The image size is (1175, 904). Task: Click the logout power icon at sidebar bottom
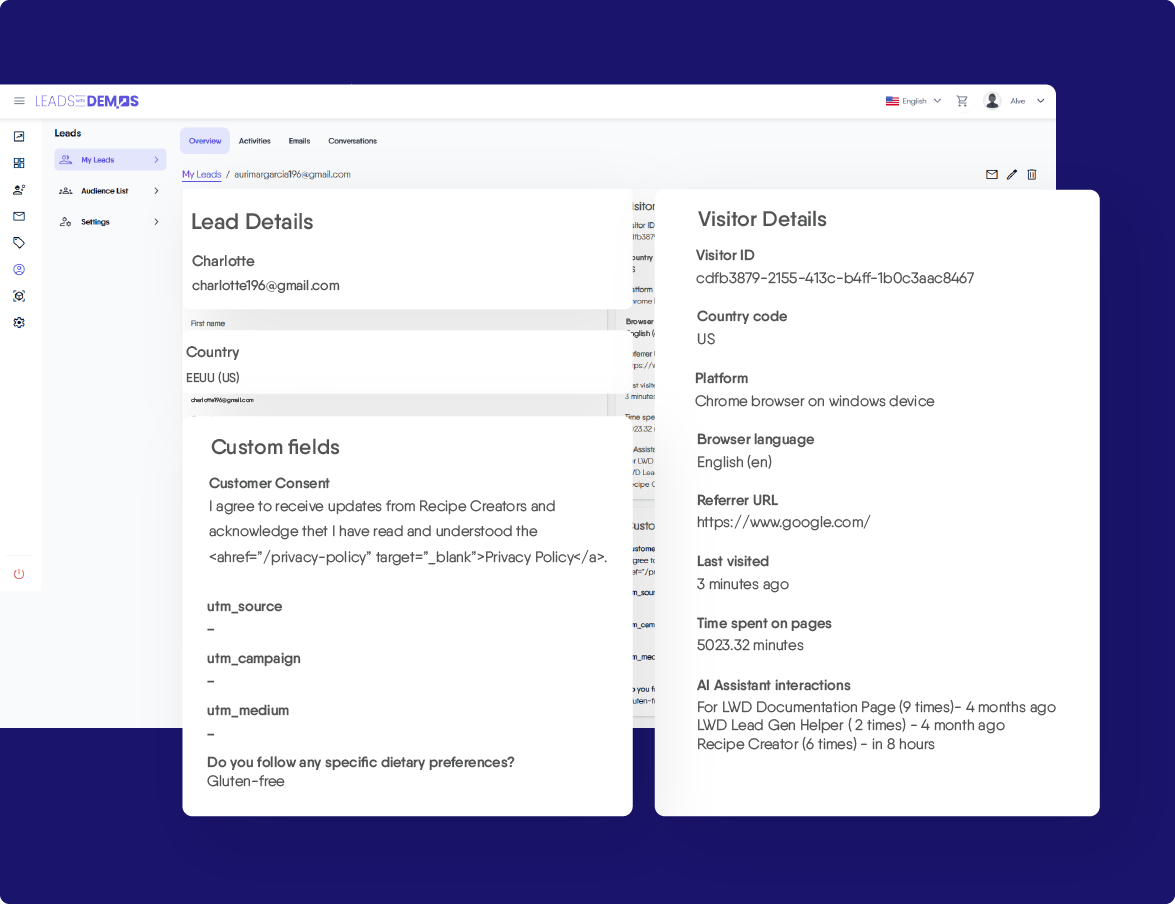point(19,573)
